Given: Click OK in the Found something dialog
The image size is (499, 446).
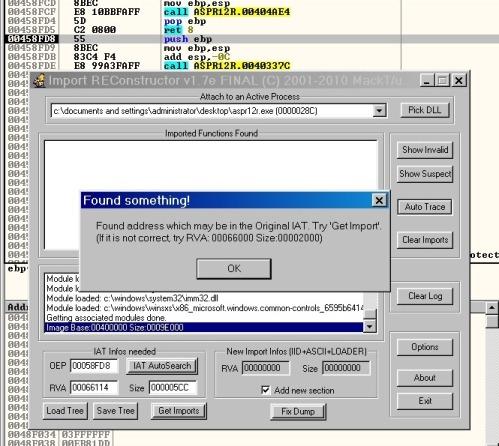Looking at the screenshot, I should 234,269.
